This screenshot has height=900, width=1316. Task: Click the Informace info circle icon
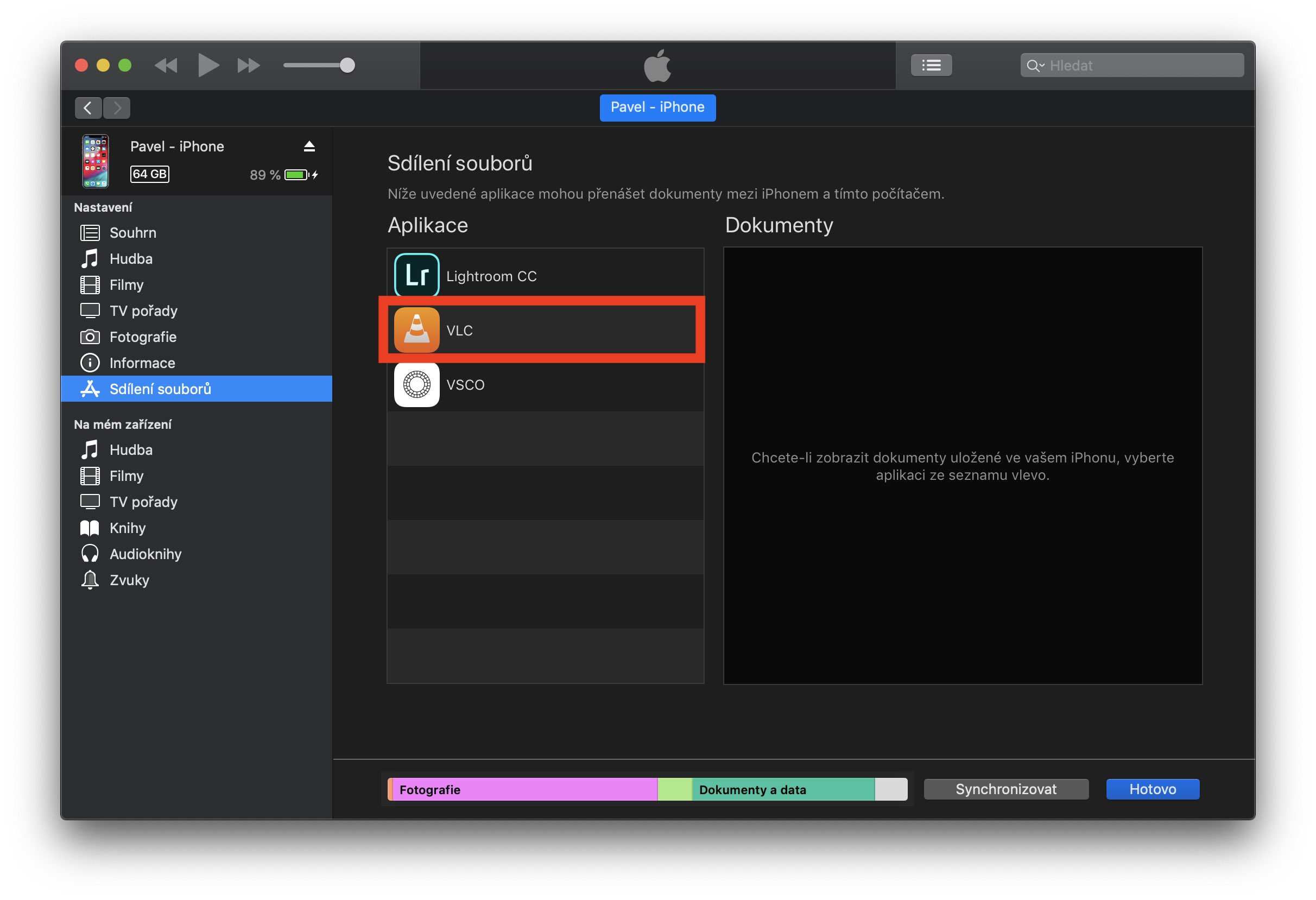[90, 363]
